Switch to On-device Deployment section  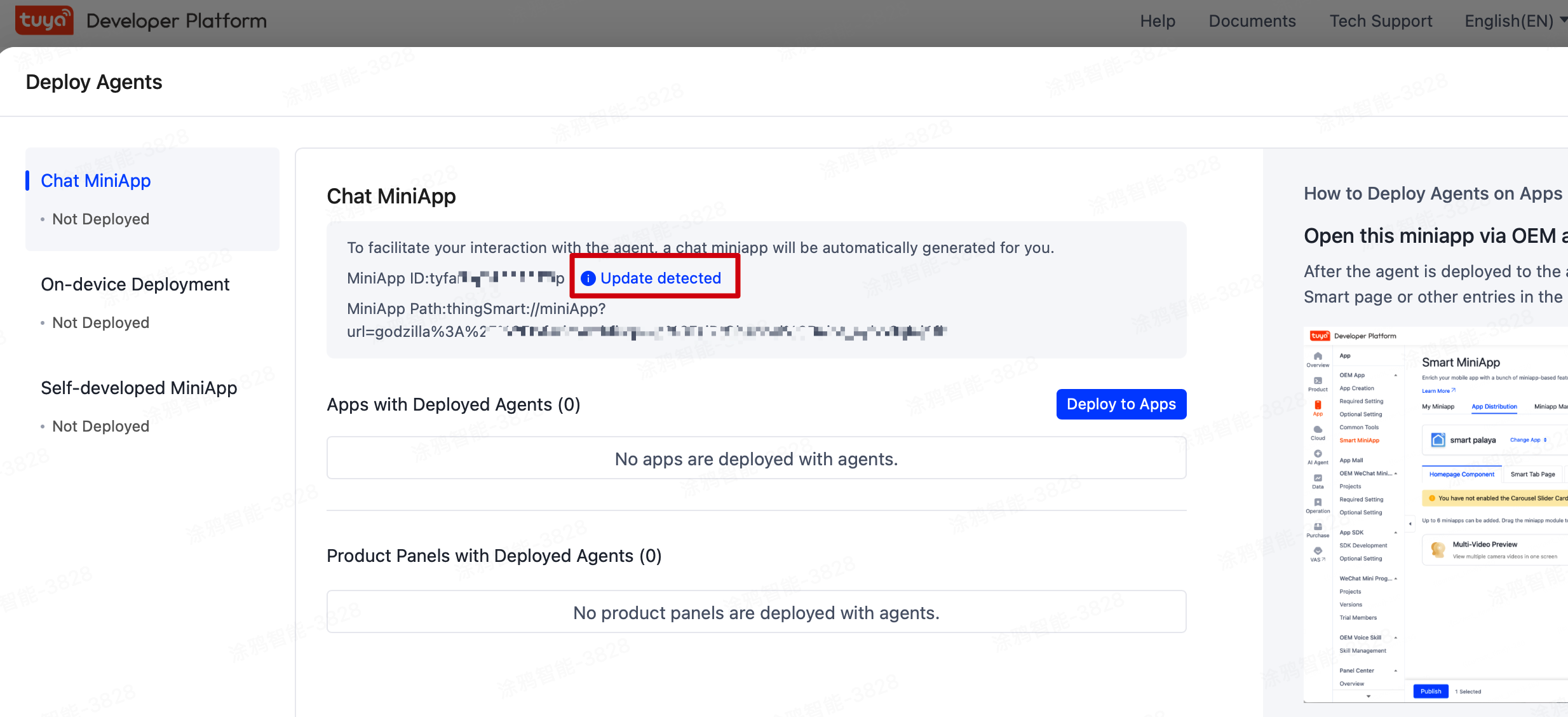[135, 284]
